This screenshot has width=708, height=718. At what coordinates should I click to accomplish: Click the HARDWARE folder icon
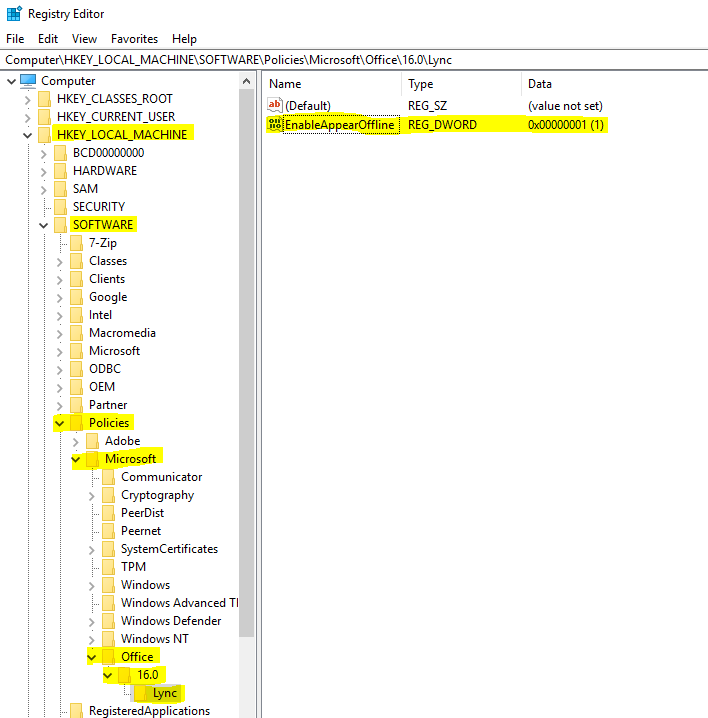(60, 171)
